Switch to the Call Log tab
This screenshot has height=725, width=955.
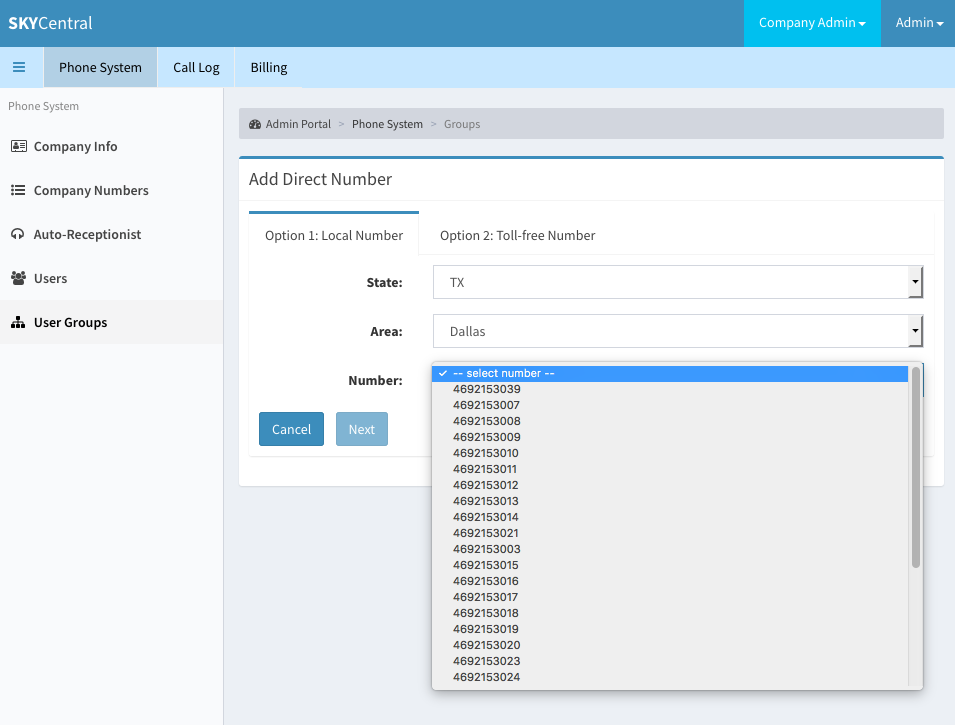coord(196,67)
